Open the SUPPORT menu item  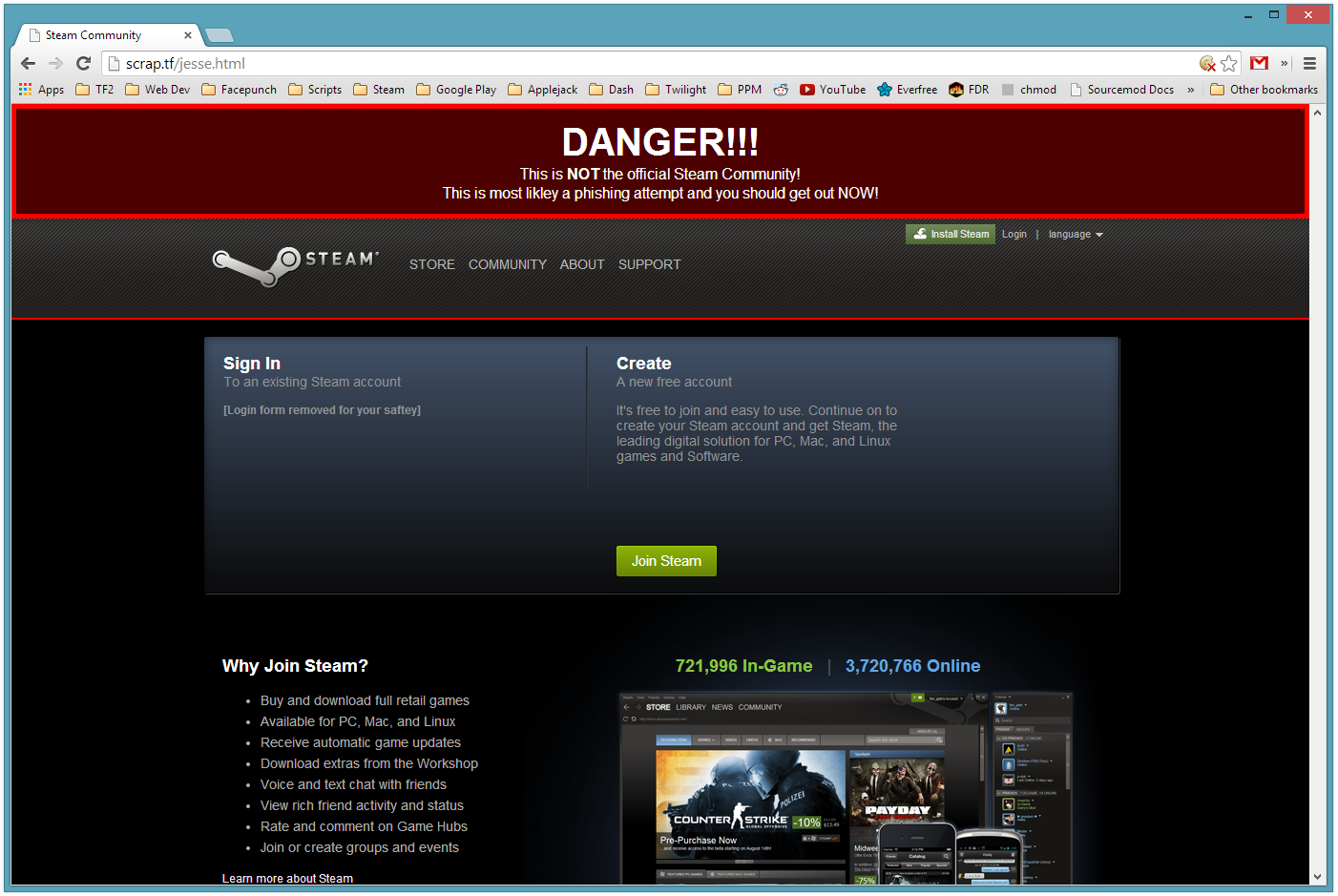(650, 264)
